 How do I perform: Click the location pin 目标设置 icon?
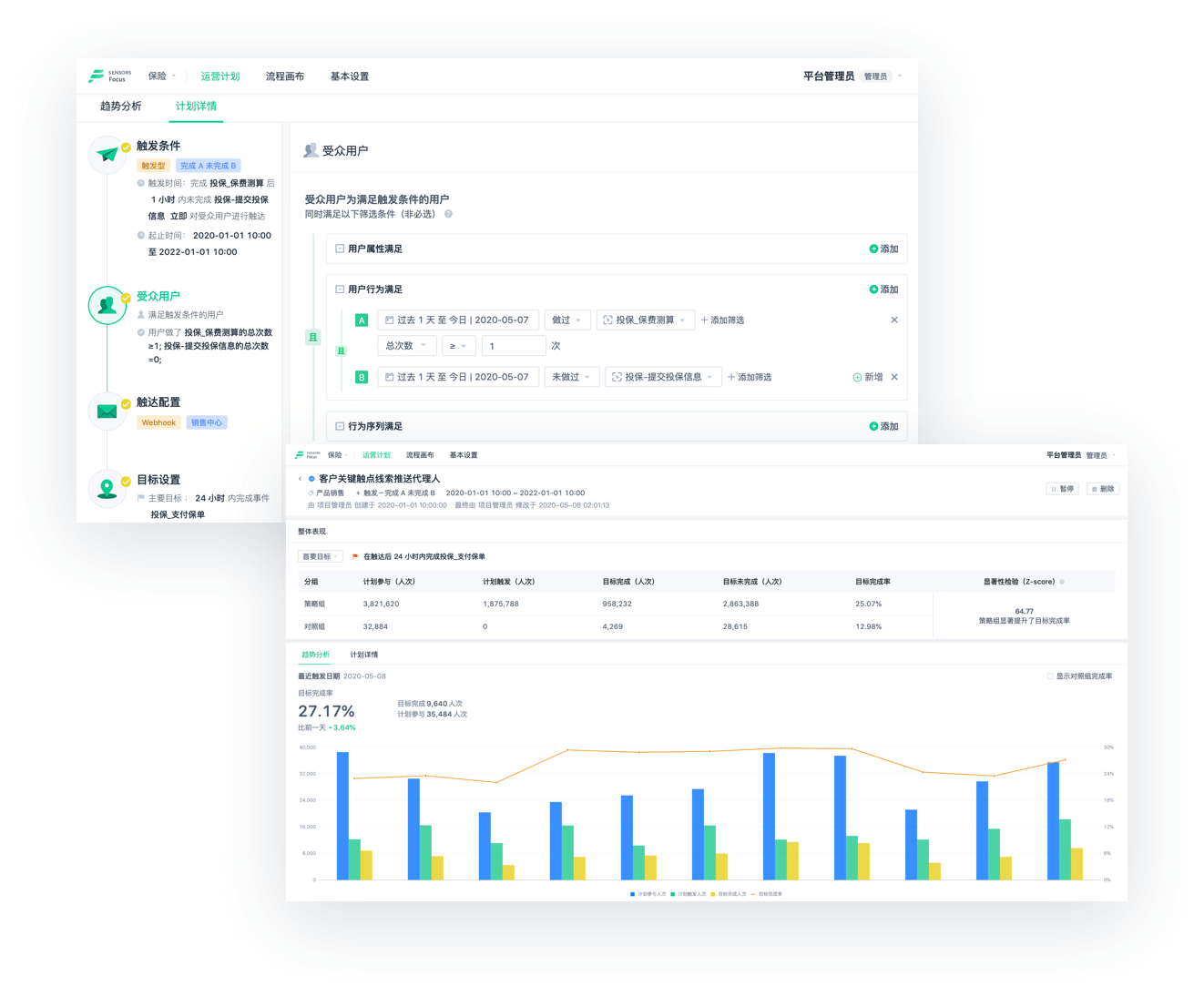(x=107, y=489)
